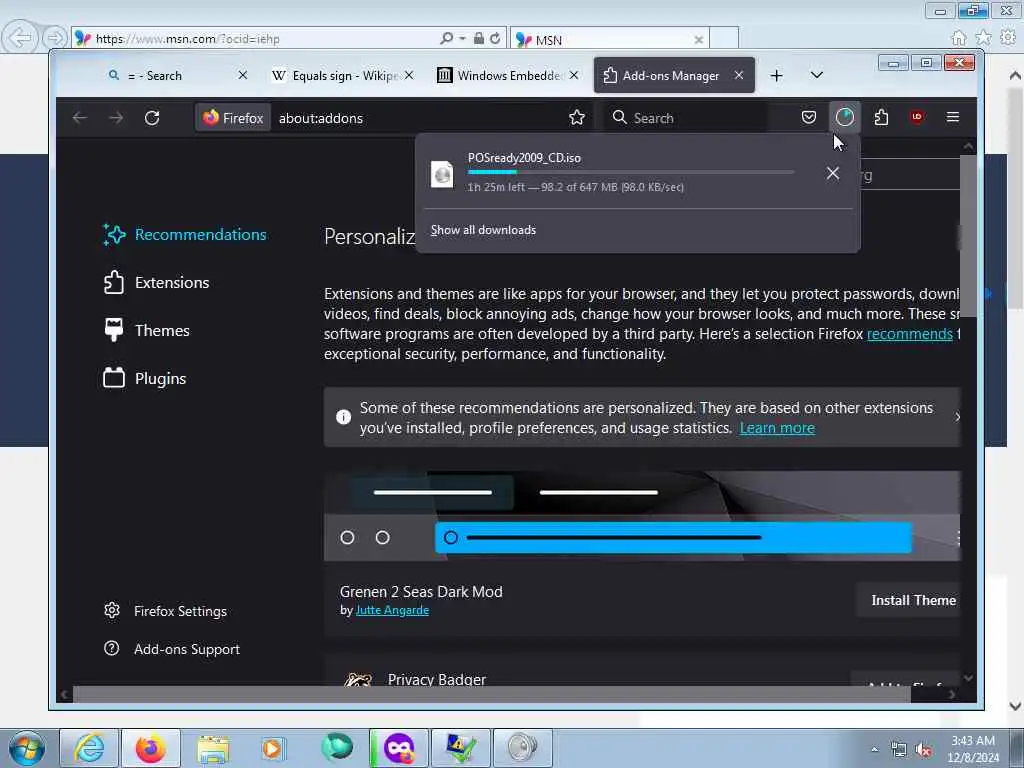Open Firefox Settings from sidebar

pos(166,611)
